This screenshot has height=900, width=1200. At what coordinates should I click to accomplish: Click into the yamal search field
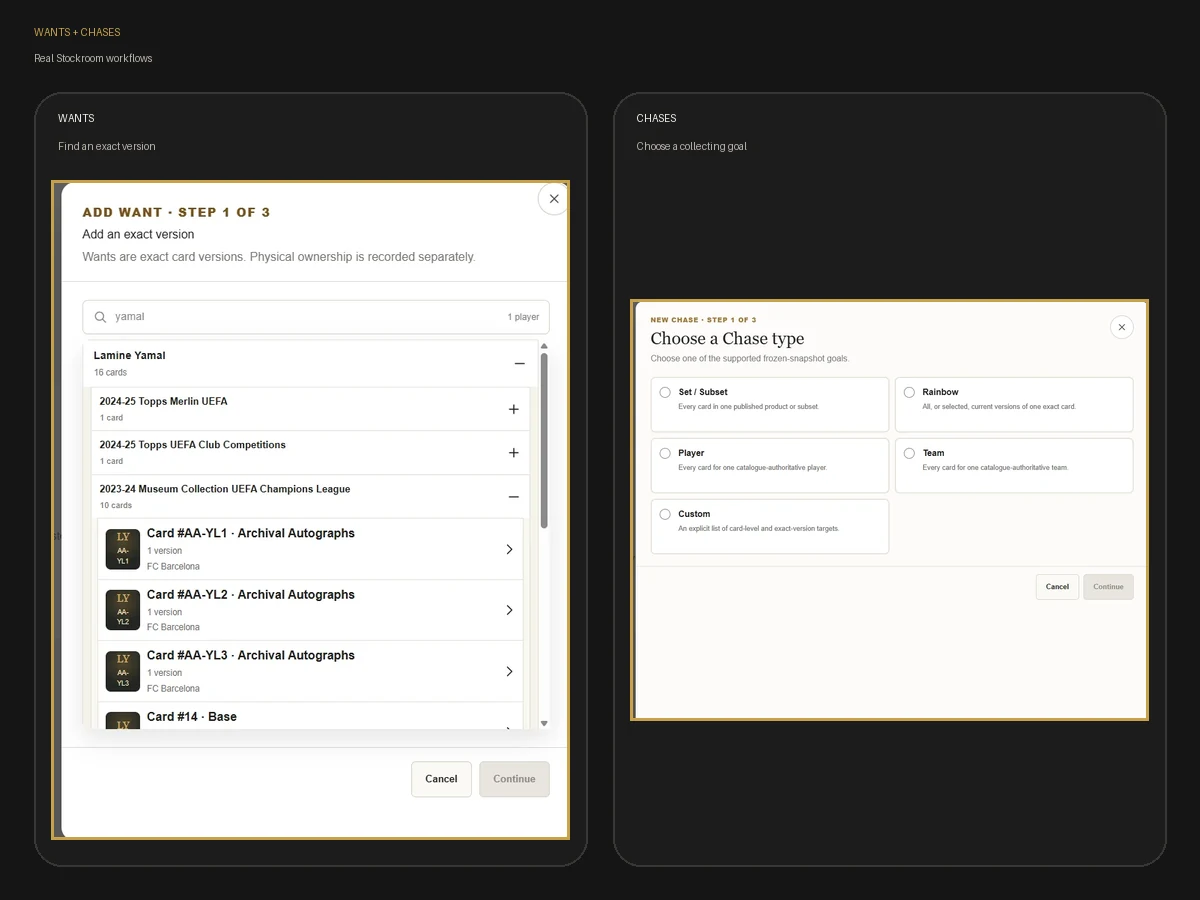(x=316, y=317)
